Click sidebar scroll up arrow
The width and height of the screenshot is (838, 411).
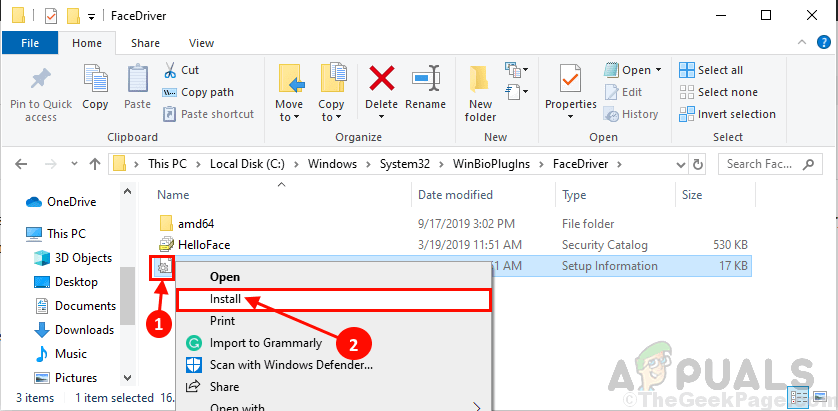[127, 192]
